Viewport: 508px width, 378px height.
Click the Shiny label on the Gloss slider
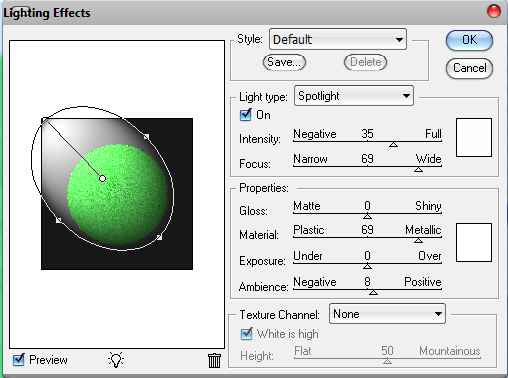pos(428,206)
